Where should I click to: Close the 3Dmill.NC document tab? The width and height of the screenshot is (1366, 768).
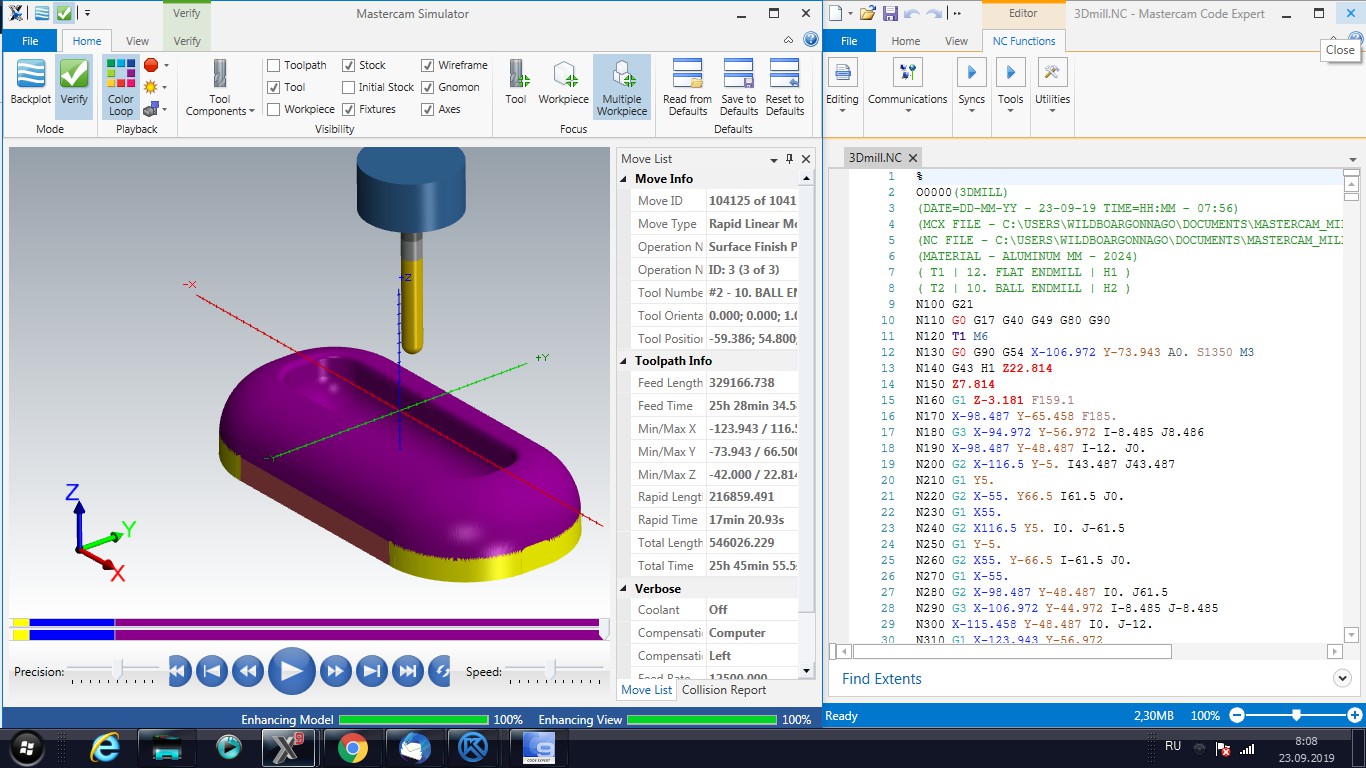[x=913, y=158]
